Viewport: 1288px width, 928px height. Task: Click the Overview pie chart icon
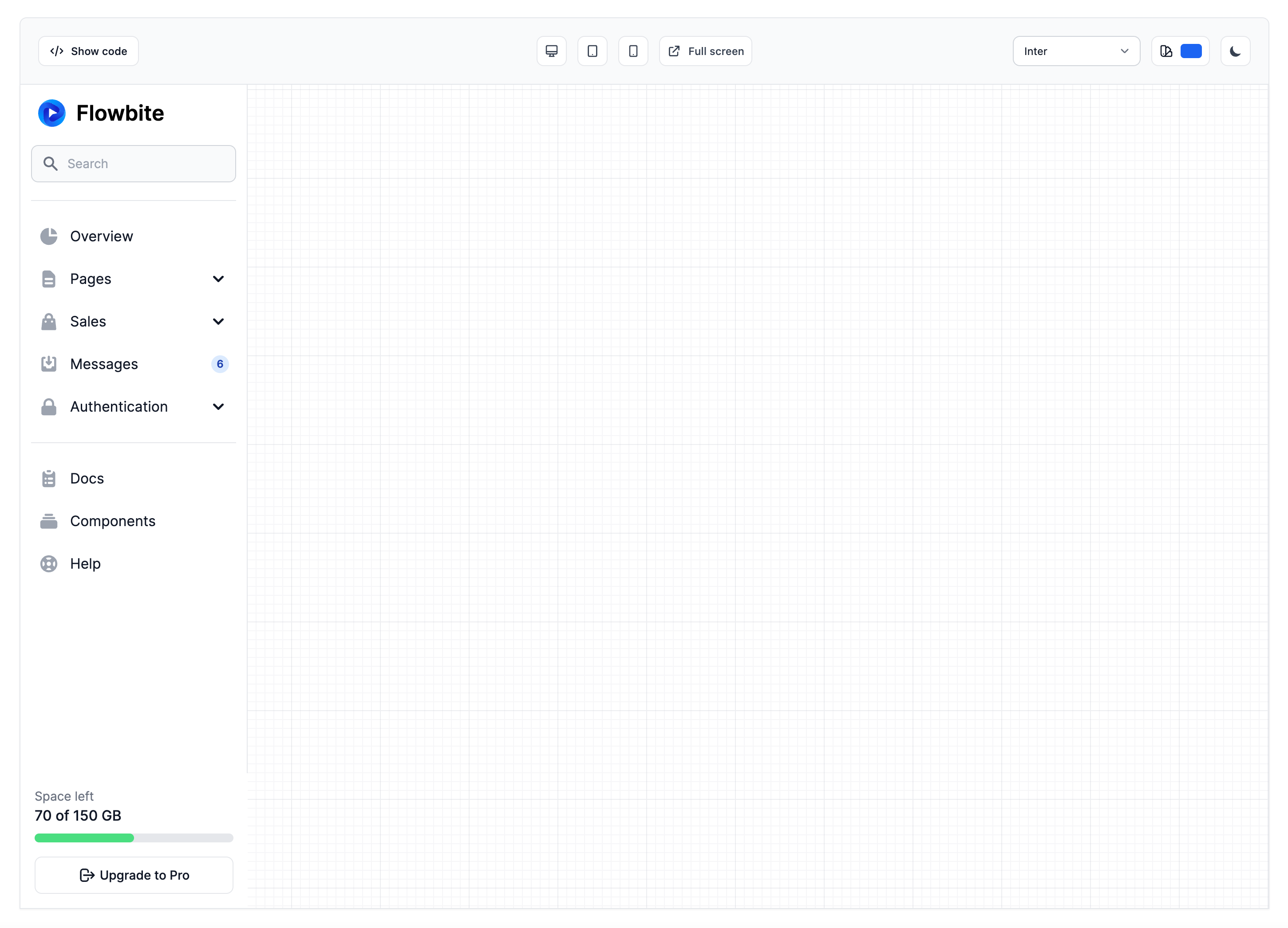click(49, 236)
